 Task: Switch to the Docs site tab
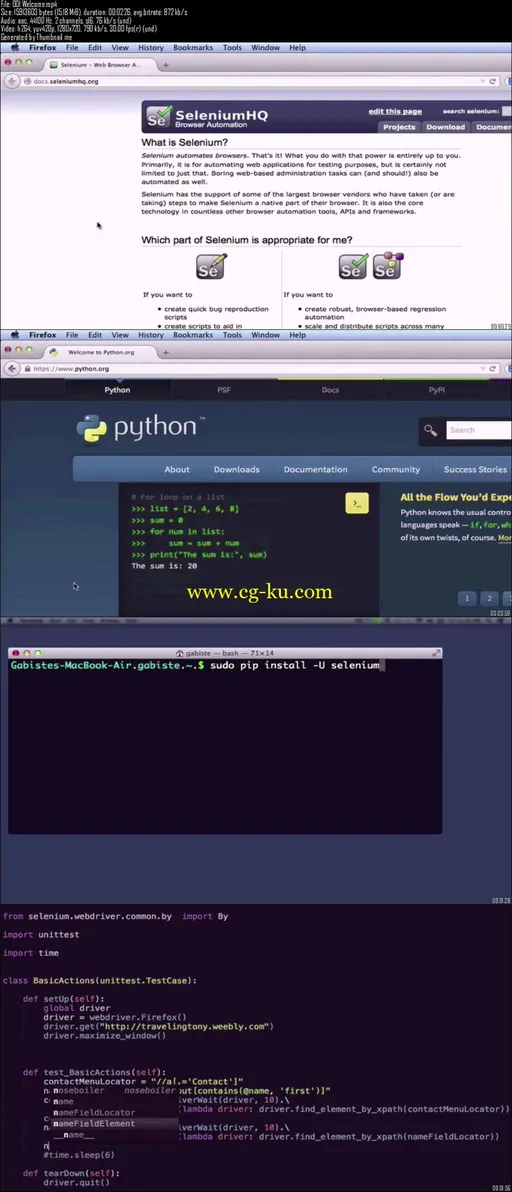[x=330, y=390]
